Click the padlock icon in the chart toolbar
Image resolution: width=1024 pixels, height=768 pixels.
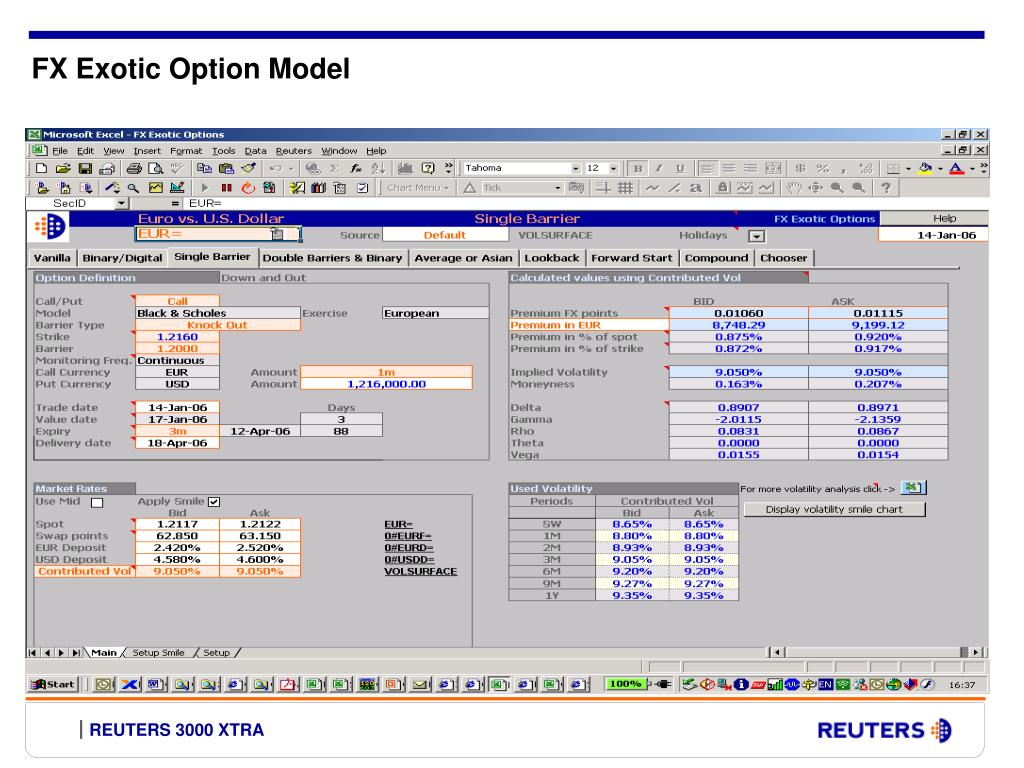click(723, 188)
